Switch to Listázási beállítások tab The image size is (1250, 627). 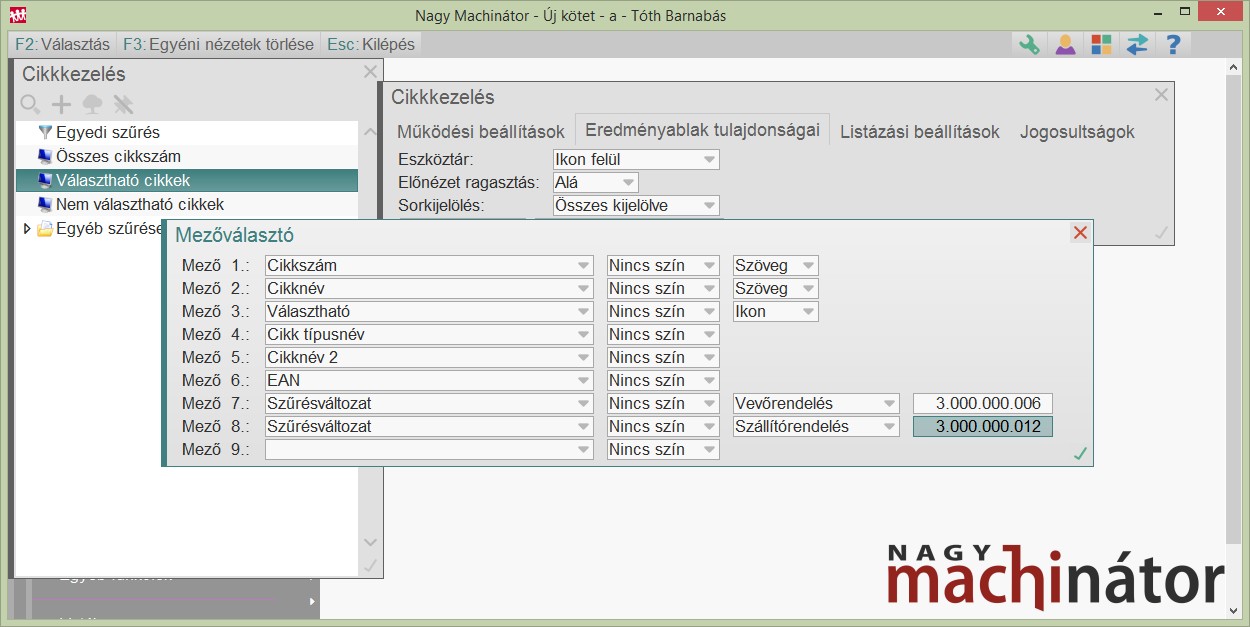[920, 131]
